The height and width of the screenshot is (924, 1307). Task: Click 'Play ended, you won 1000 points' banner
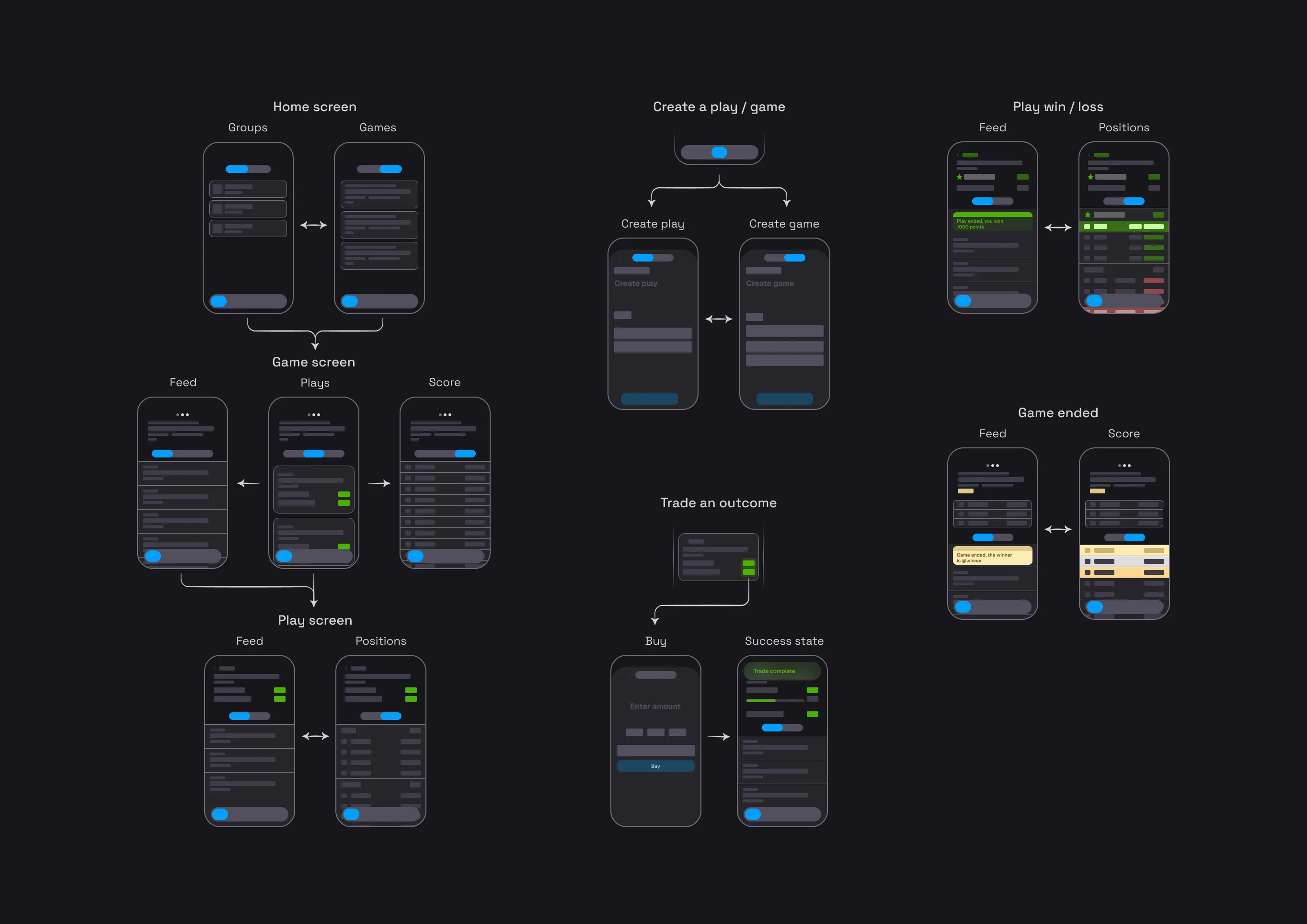tap(992, 222)
